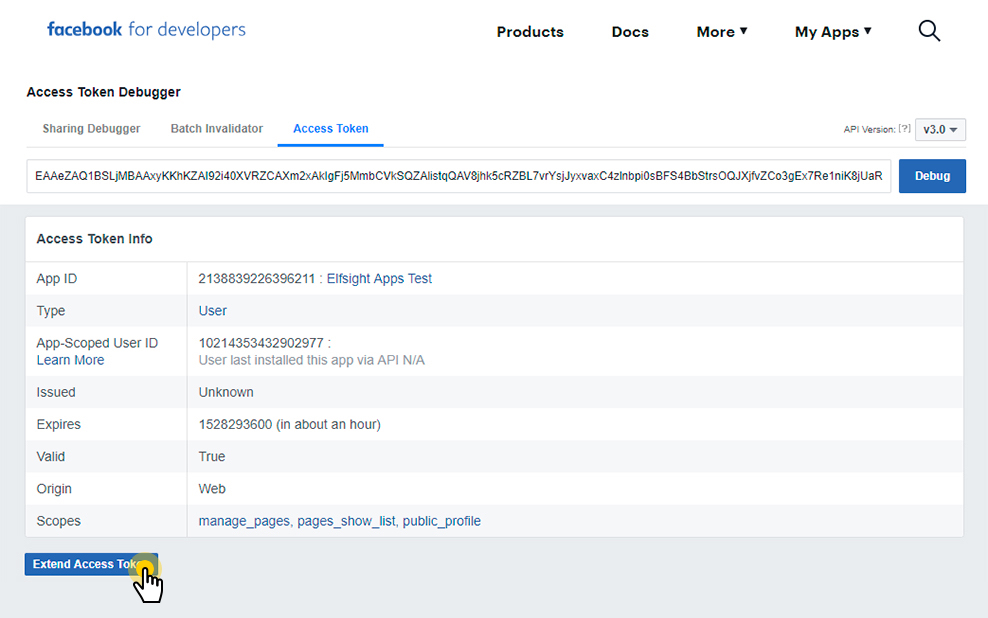Viewport: 988px width, 618px height.
Task: Switch to the Sharing Debugger tab
Action: click(x=91, y=128)
